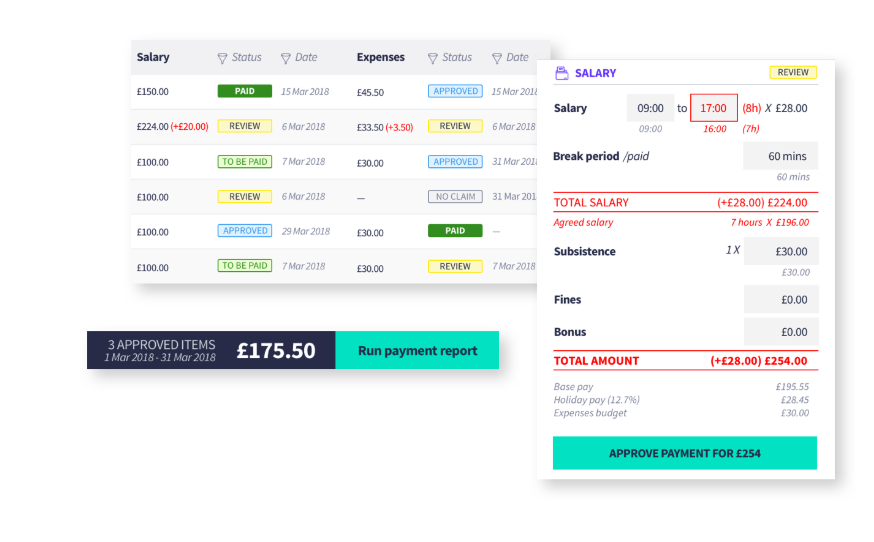Viewport: 874px width, 542px height.
Task: Click the expenses Date filter funnel icon
Action: [497, 58]
